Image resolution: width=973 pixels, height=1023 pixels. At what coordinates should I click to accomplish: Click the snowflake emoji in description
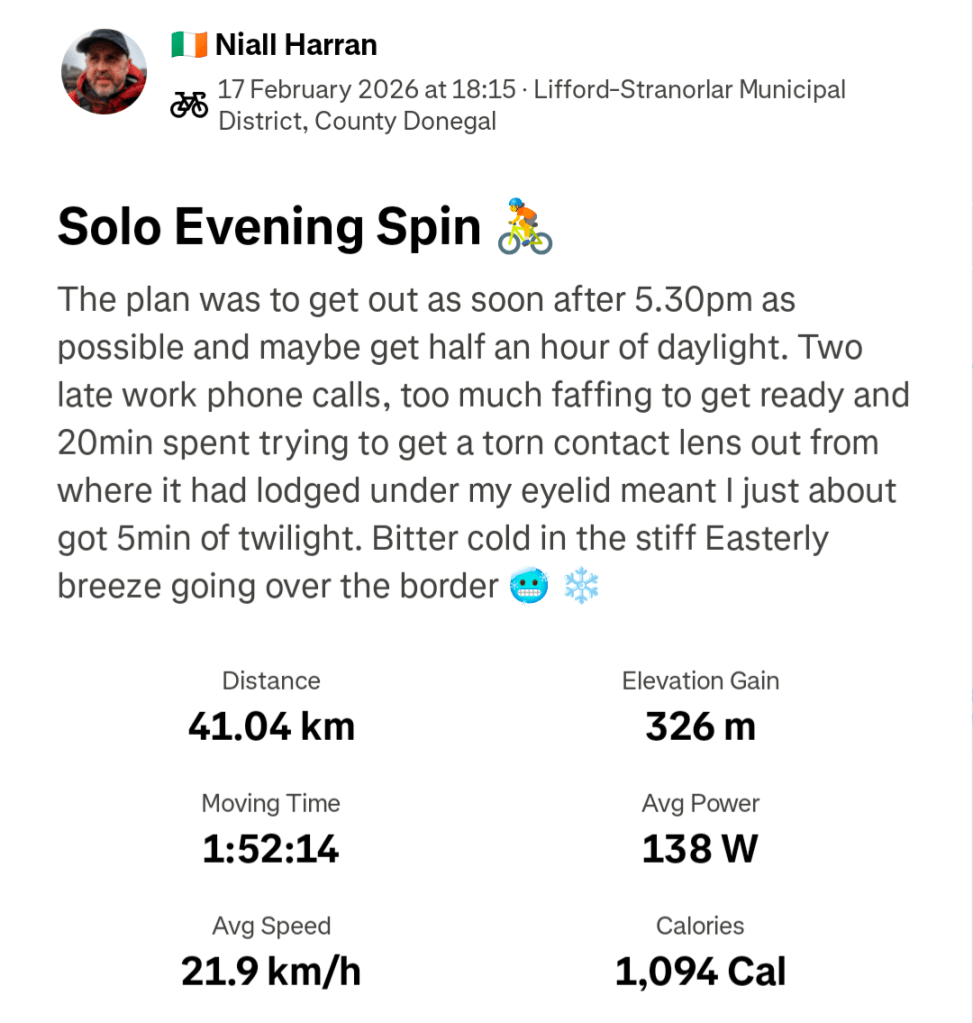582,588
